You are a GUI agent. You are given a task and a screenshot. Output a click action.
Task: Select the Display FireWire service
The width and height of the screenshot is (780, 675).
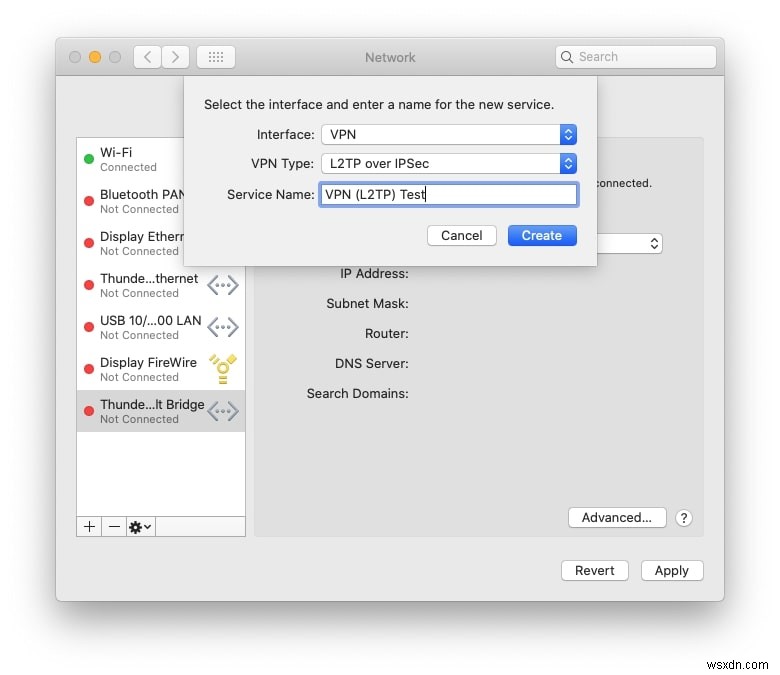[161, 369]
